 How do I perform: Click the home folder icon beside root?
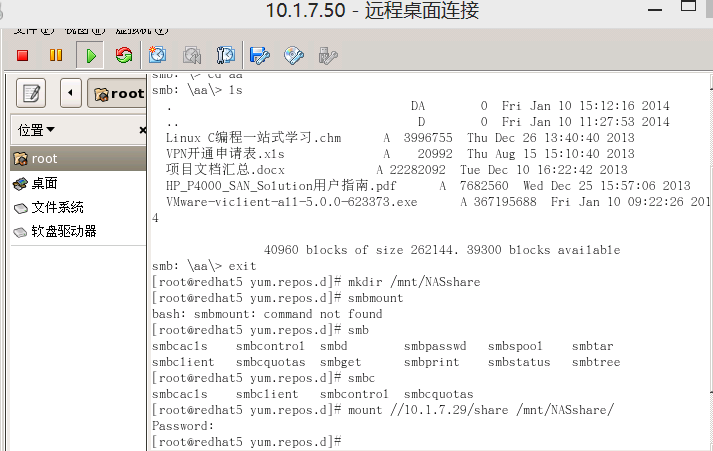tap(20, 159)
